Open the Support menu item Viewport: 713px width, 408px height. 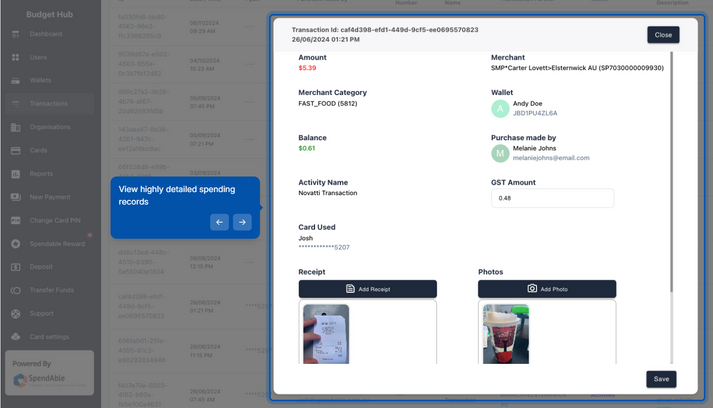[41, 314]
